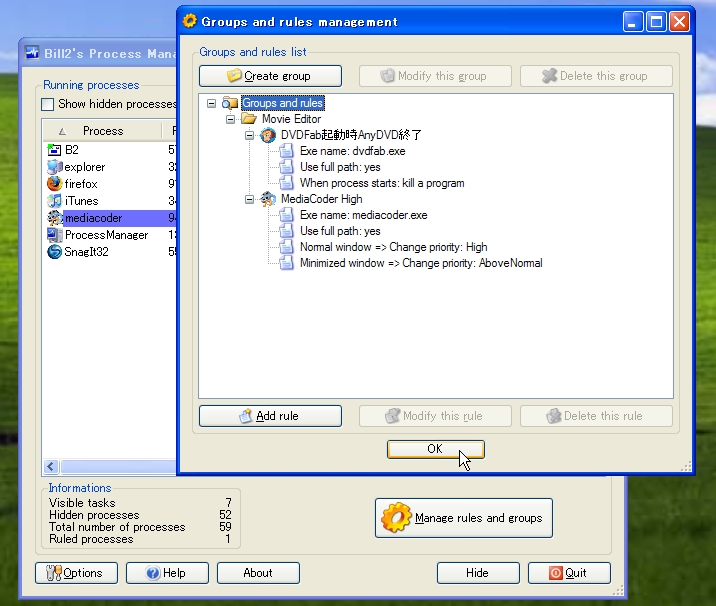The height and width of the screenshot is (606, 716).
Task: Close the Groups and rules management dialog
Action: (x=679, y=22)
